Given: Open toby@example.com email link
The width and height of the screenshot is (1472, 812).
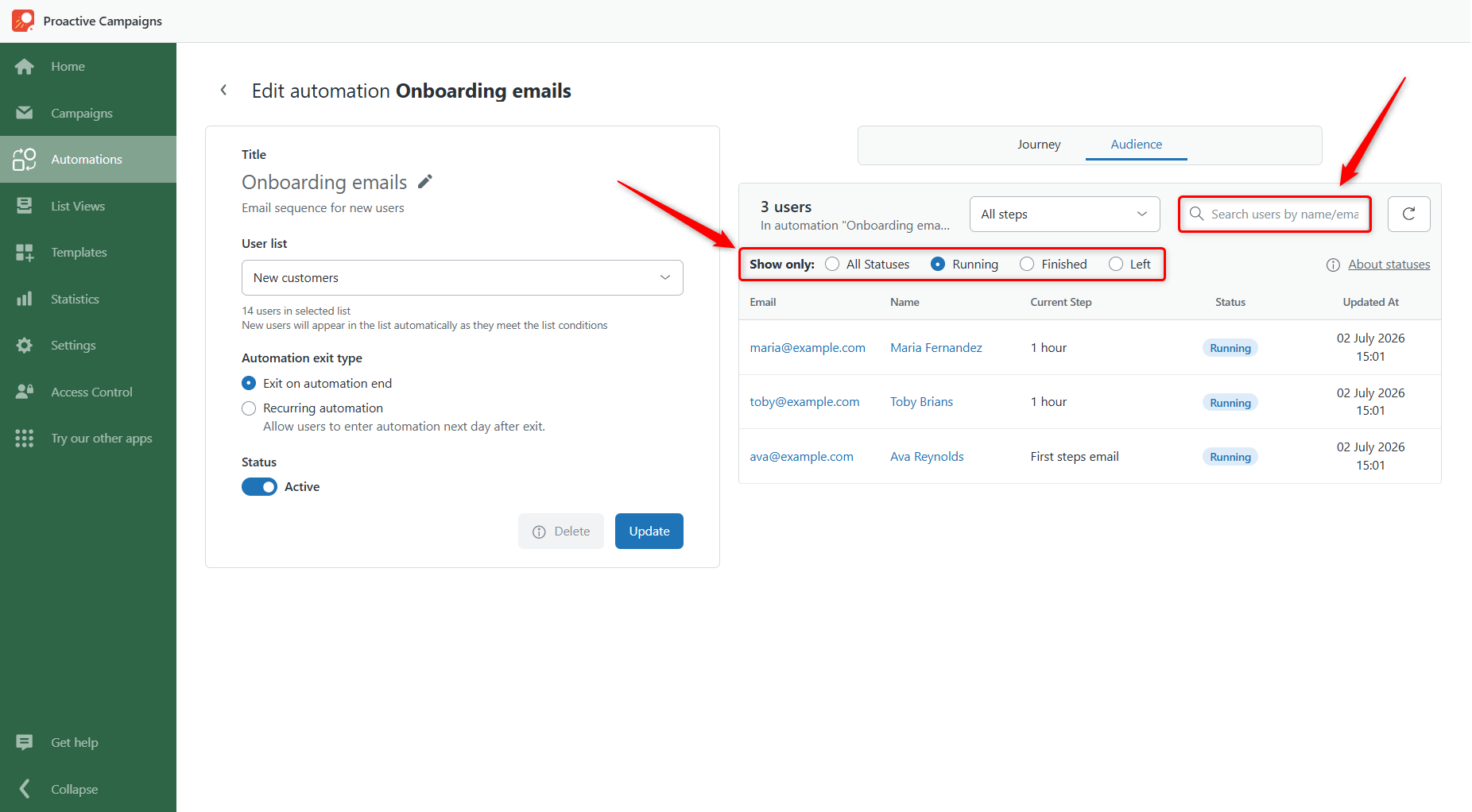Looking at the screenshot, I should [804, 402].
